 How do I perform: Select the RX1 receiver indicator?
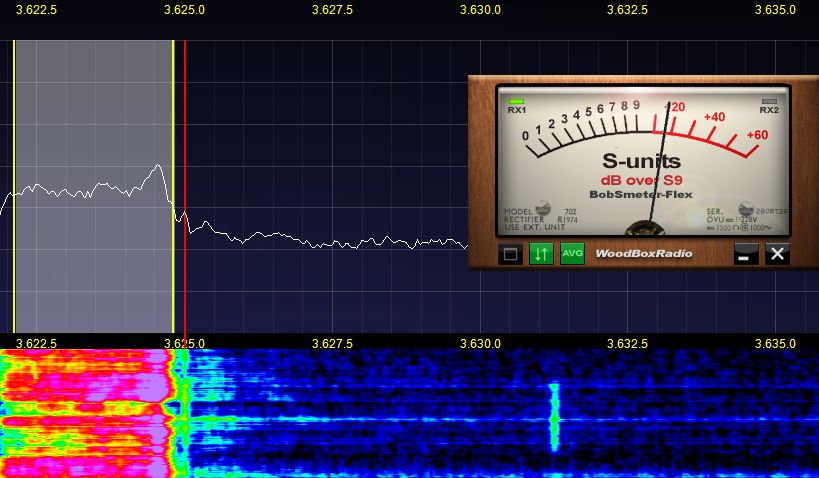click(x=517, y=105)
